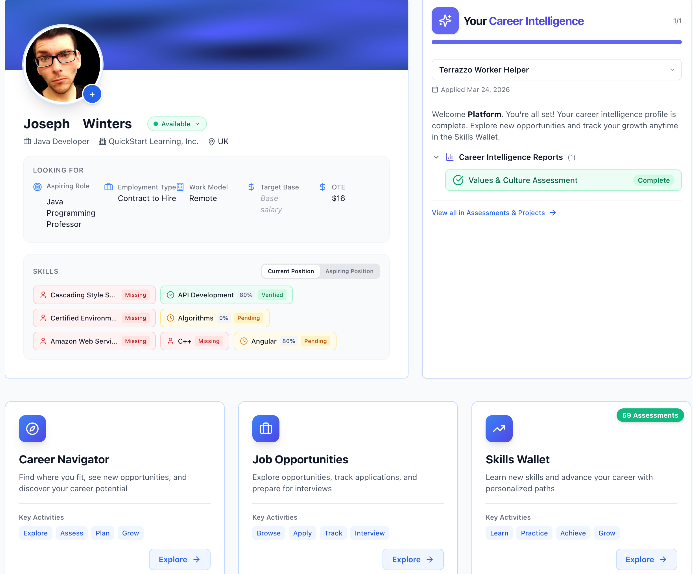Click the blue plus icon on avatar

(x=92, y=94)
